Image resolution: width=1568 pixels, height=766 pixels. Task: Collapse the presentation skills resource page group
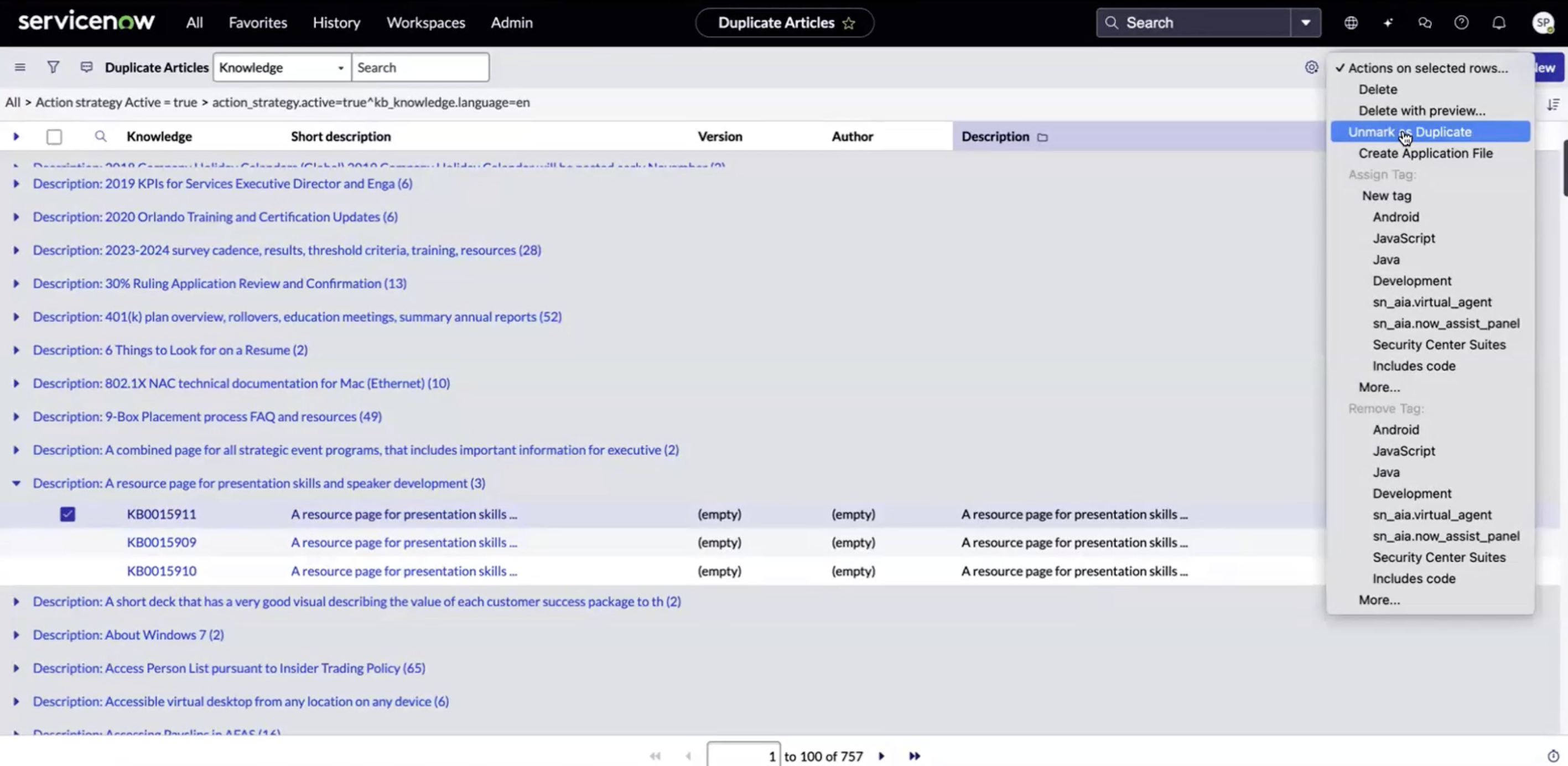[x=17, y=483]
